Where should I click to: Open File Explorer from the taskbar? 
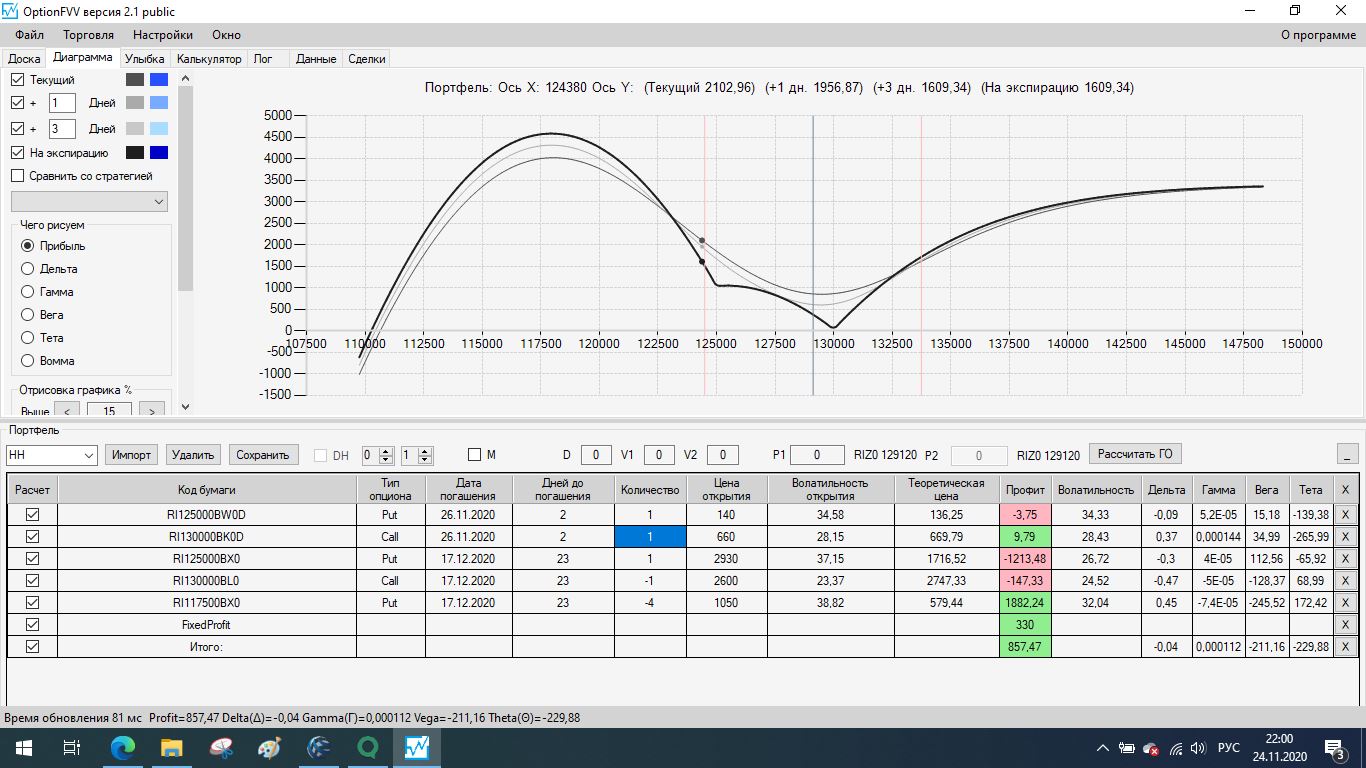point(171,747)
